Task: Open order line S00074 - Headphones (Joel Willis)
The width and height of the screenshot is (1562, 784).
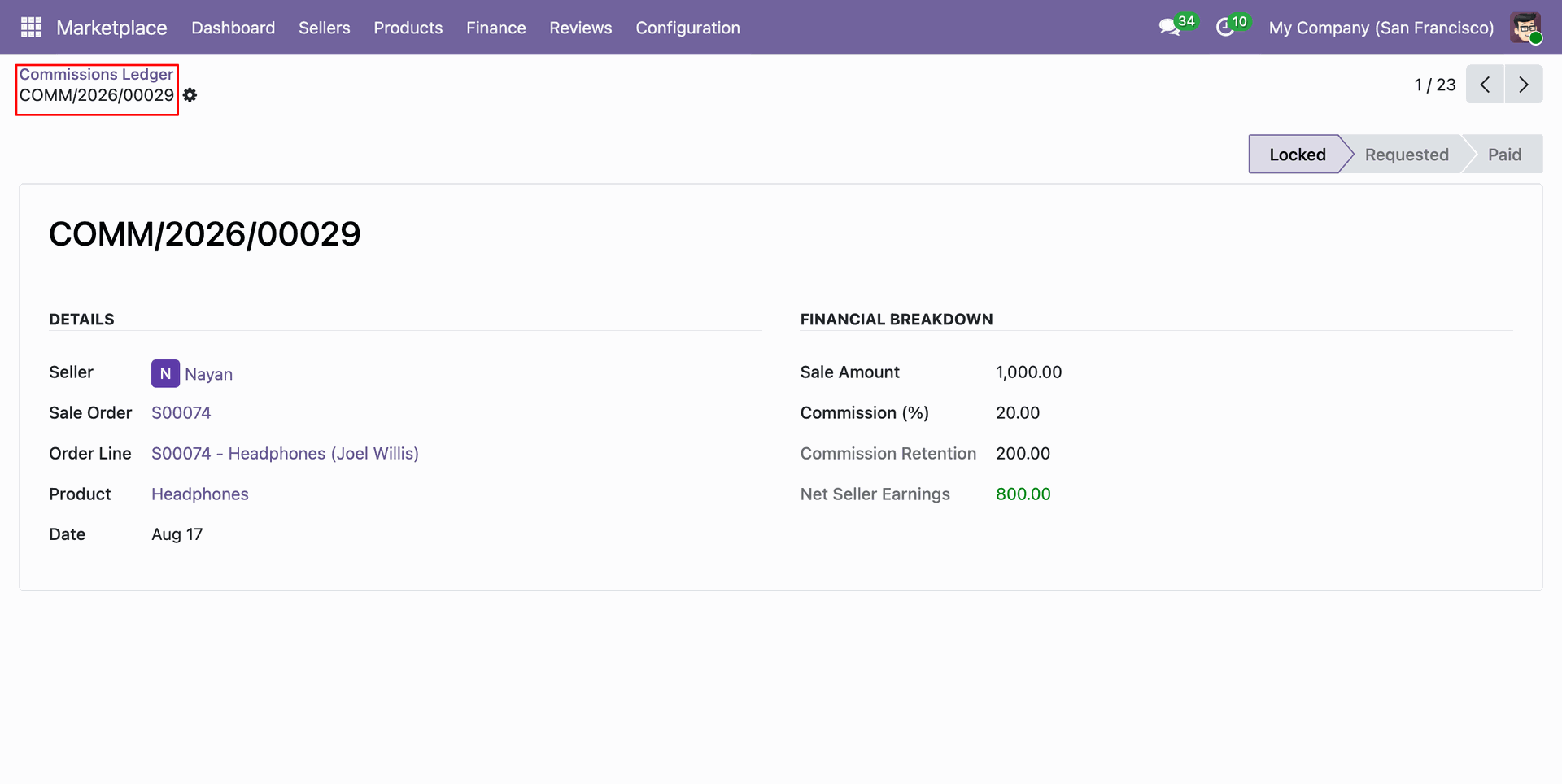Action: click(285, 454)
